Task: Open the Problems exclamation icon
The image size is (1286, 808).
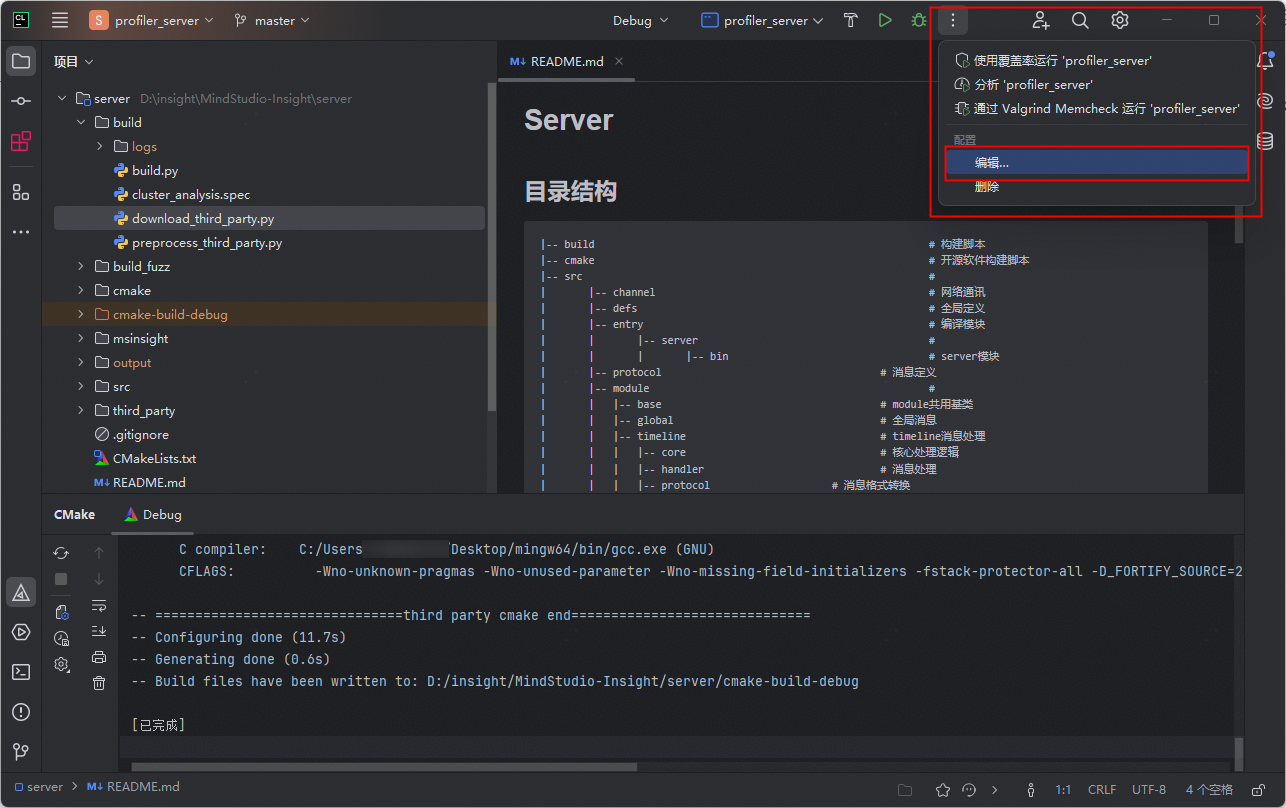Action: pos(21,712)
